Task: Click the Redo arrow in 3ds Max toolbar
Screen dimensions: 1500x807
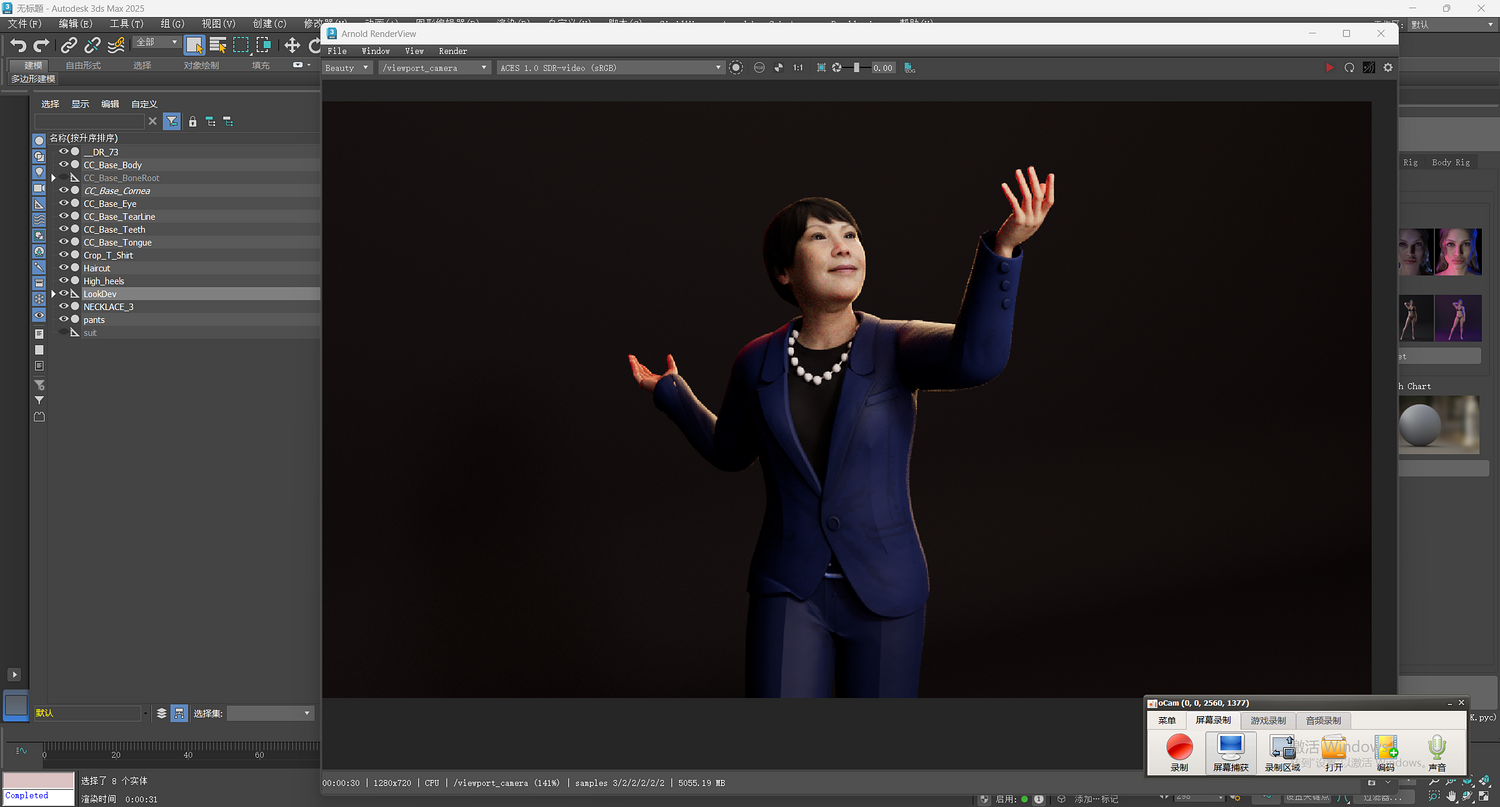Action: [41, 45]
